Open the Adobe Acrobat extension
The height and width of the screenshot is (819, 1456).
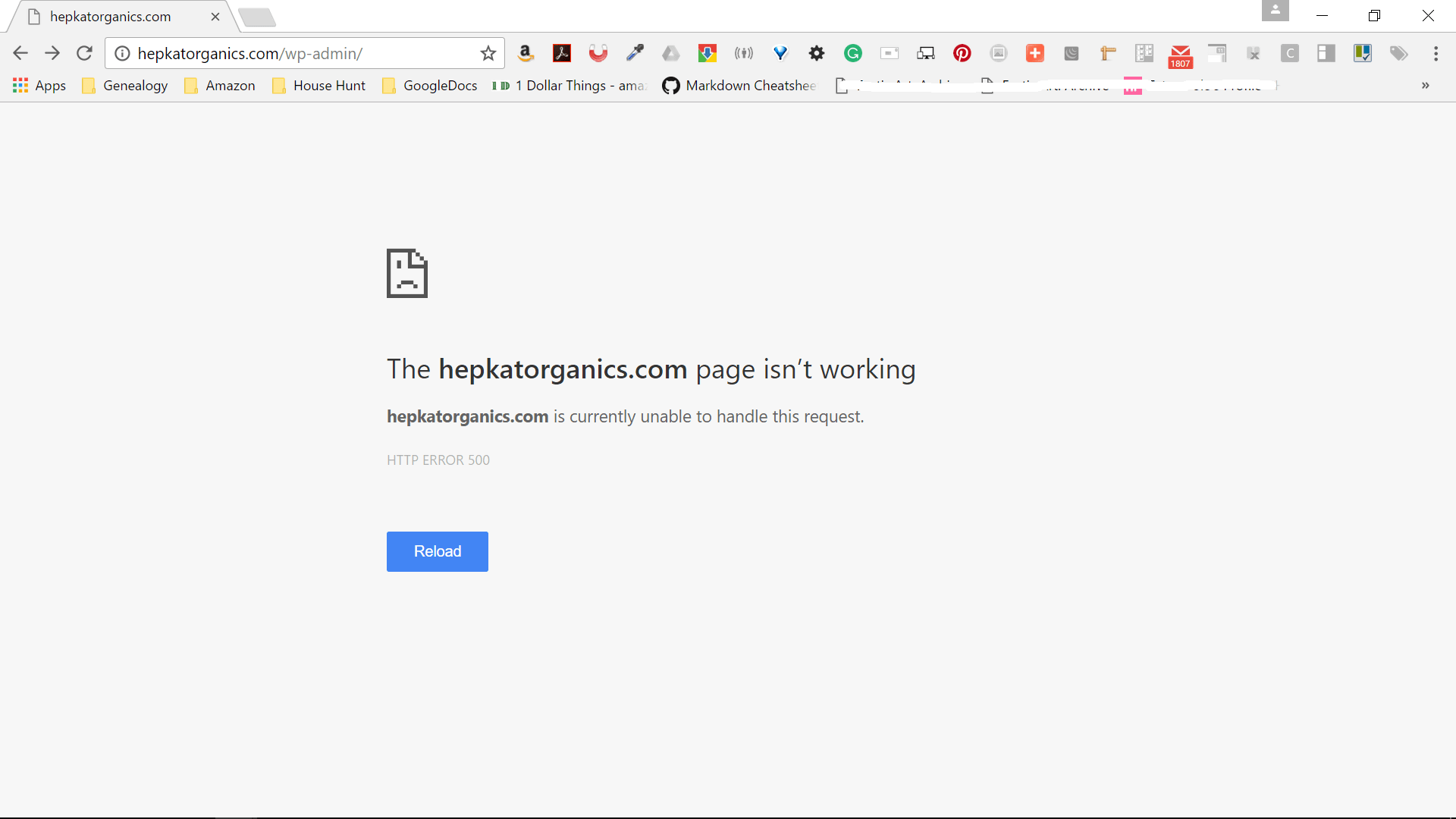pyautogui.click(x=562, y=53)
